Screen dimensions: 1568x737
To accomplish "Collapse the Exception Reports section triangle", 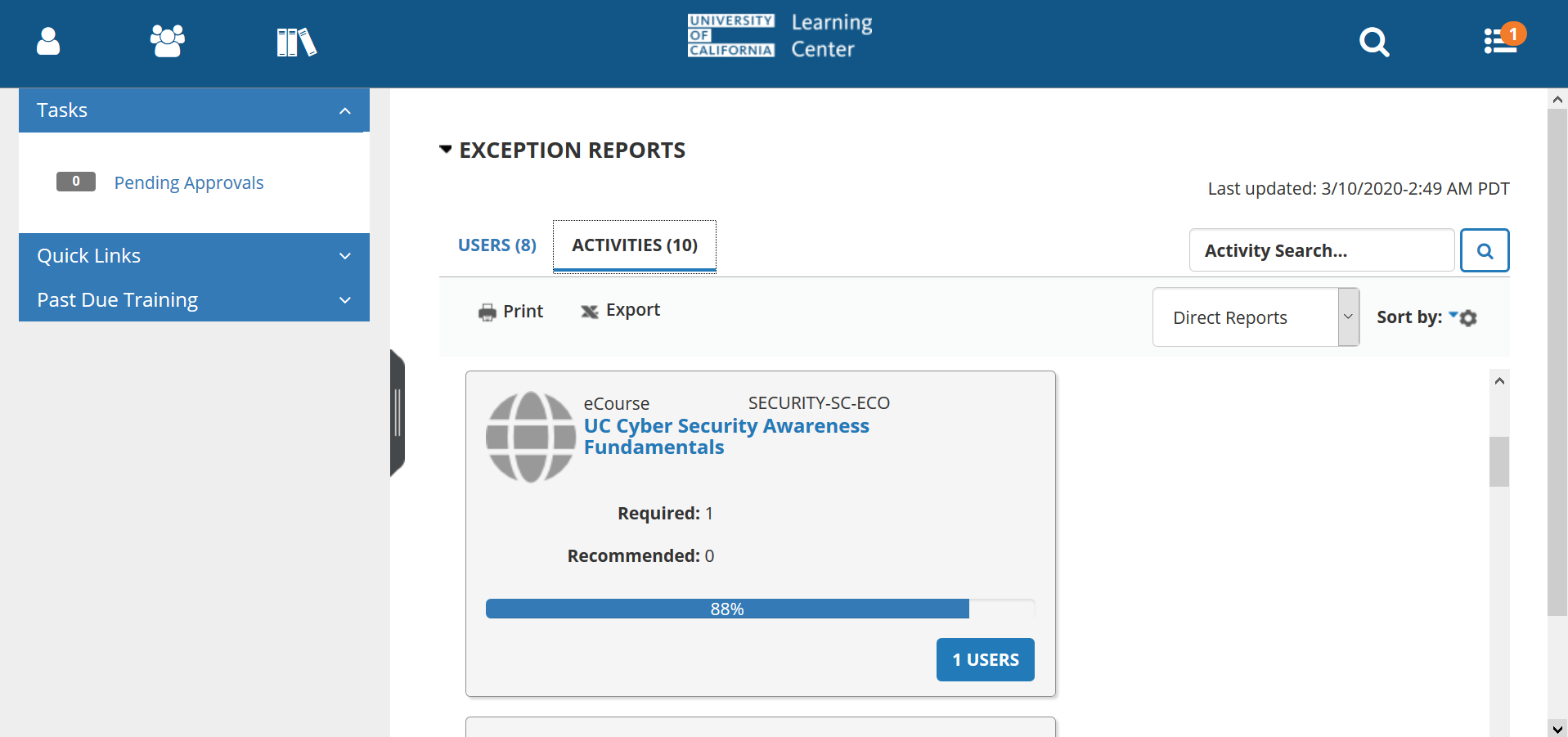I will (x=446, y=150).
